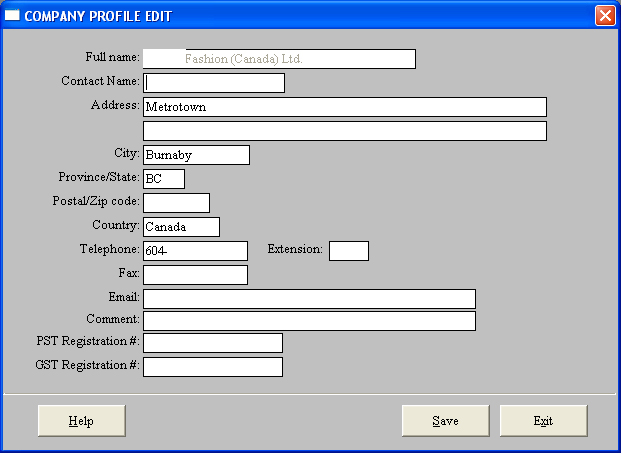Focus the Postal/Zip code field
The image size is (621, 453).
pyautogui.click(x=176, y=203)
